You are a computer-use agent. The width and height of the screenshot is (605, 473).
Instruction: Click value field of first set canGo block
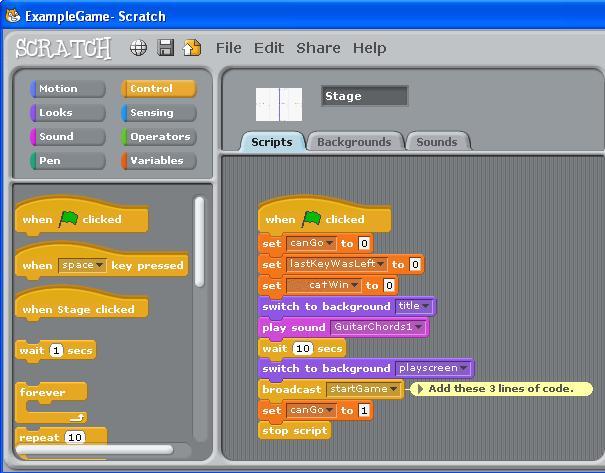click(364, 243)
